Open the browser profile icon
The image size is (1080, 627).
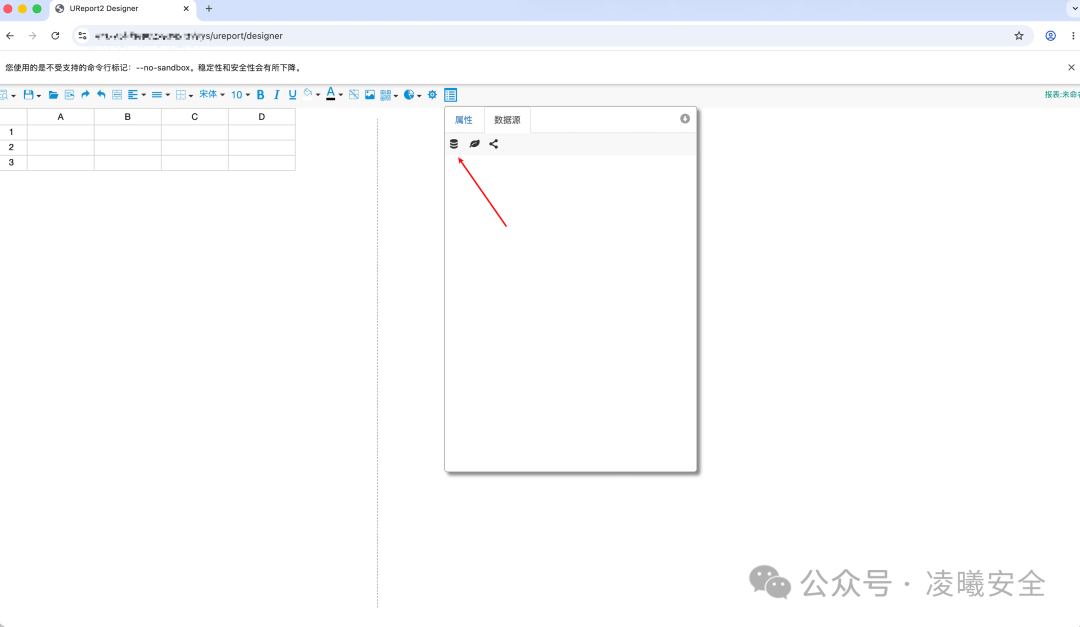coord(1050,36)
